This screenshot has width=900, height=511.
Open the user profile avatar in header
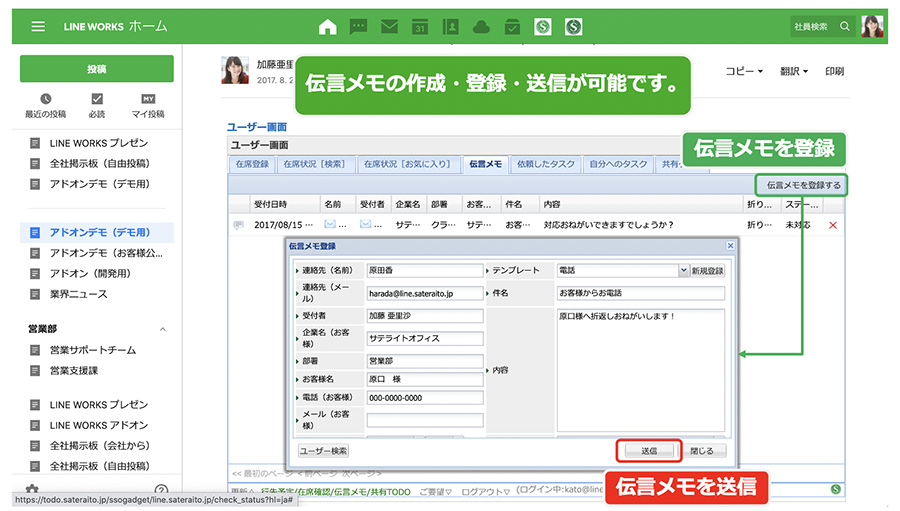point(872,26)
